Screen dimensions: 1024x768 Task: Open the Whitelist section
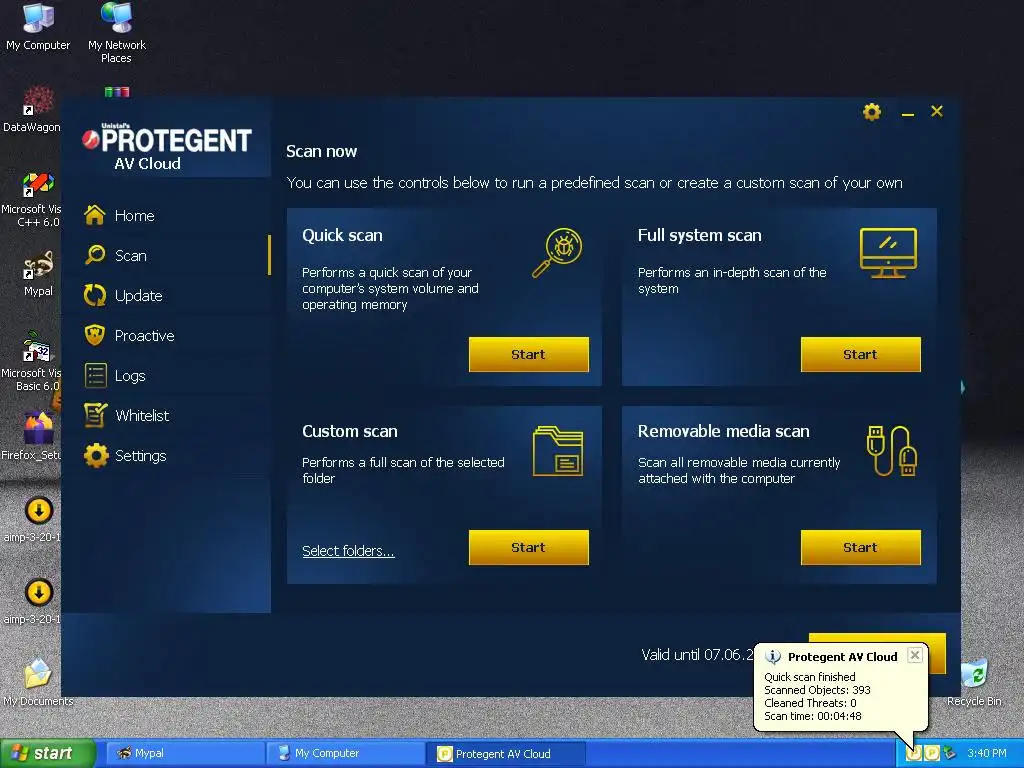pyautogui.click(x=142, y=416)
